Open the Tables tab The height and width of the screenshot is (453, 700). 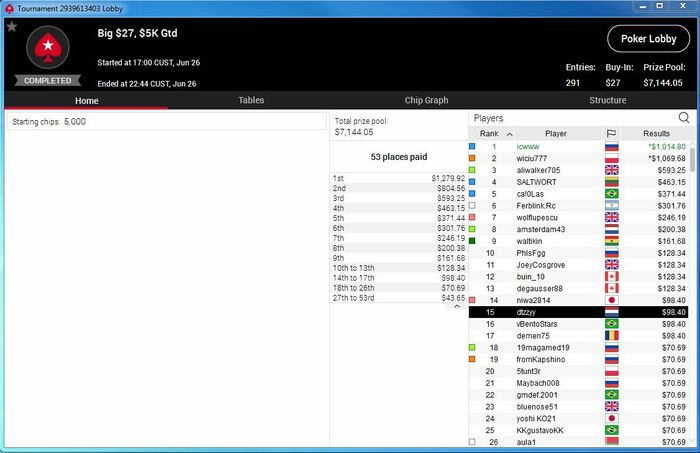pyautogui.click(x=251, y=100)
